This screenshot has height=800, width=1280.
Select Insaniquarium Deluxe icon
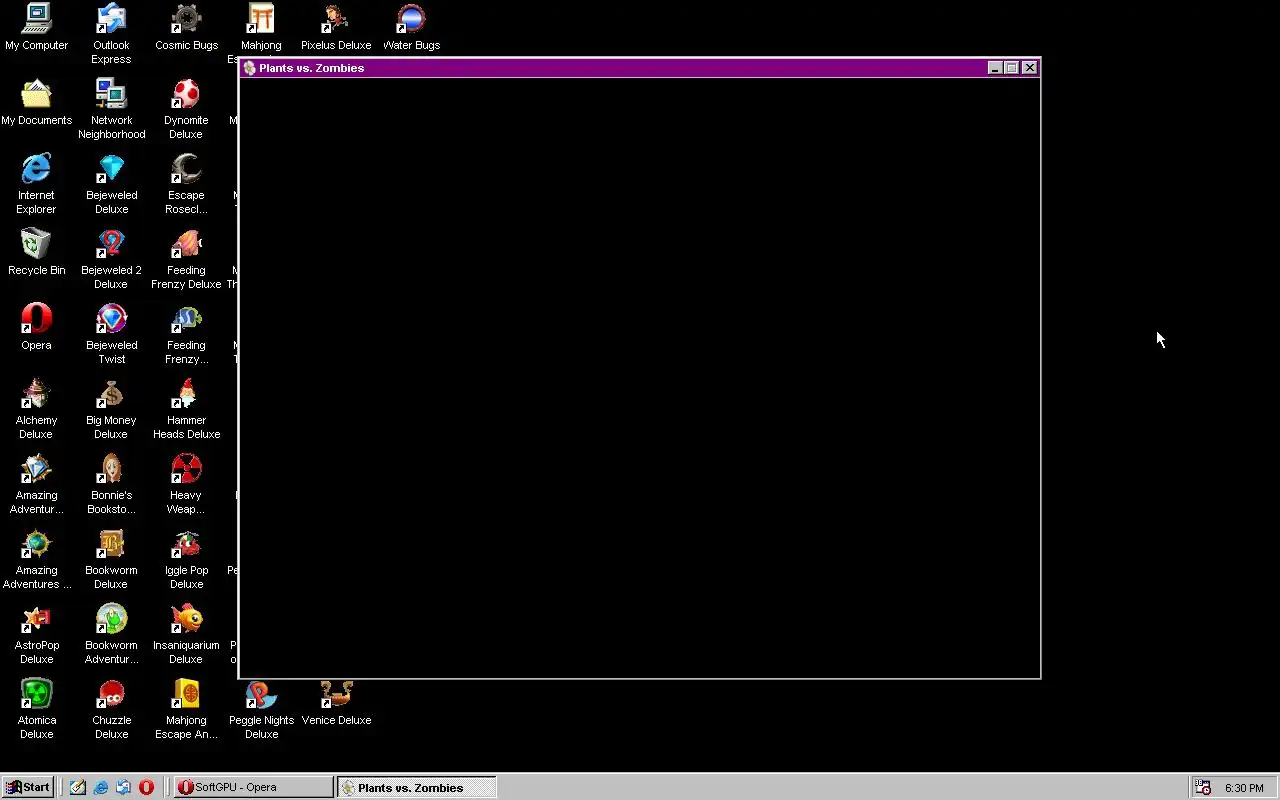tap(186, 634)
